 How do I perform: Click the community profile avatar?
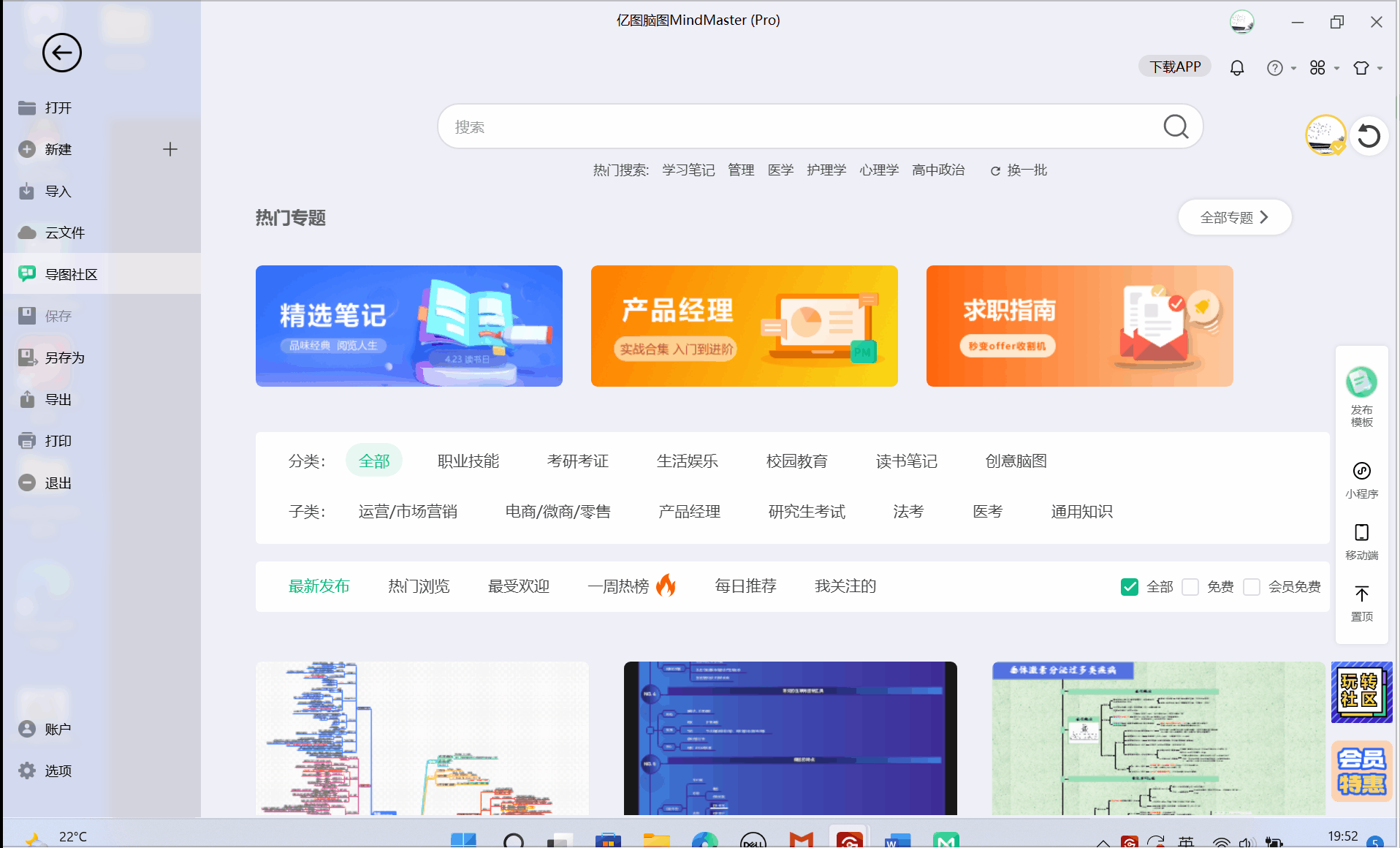pos(1325,135)
